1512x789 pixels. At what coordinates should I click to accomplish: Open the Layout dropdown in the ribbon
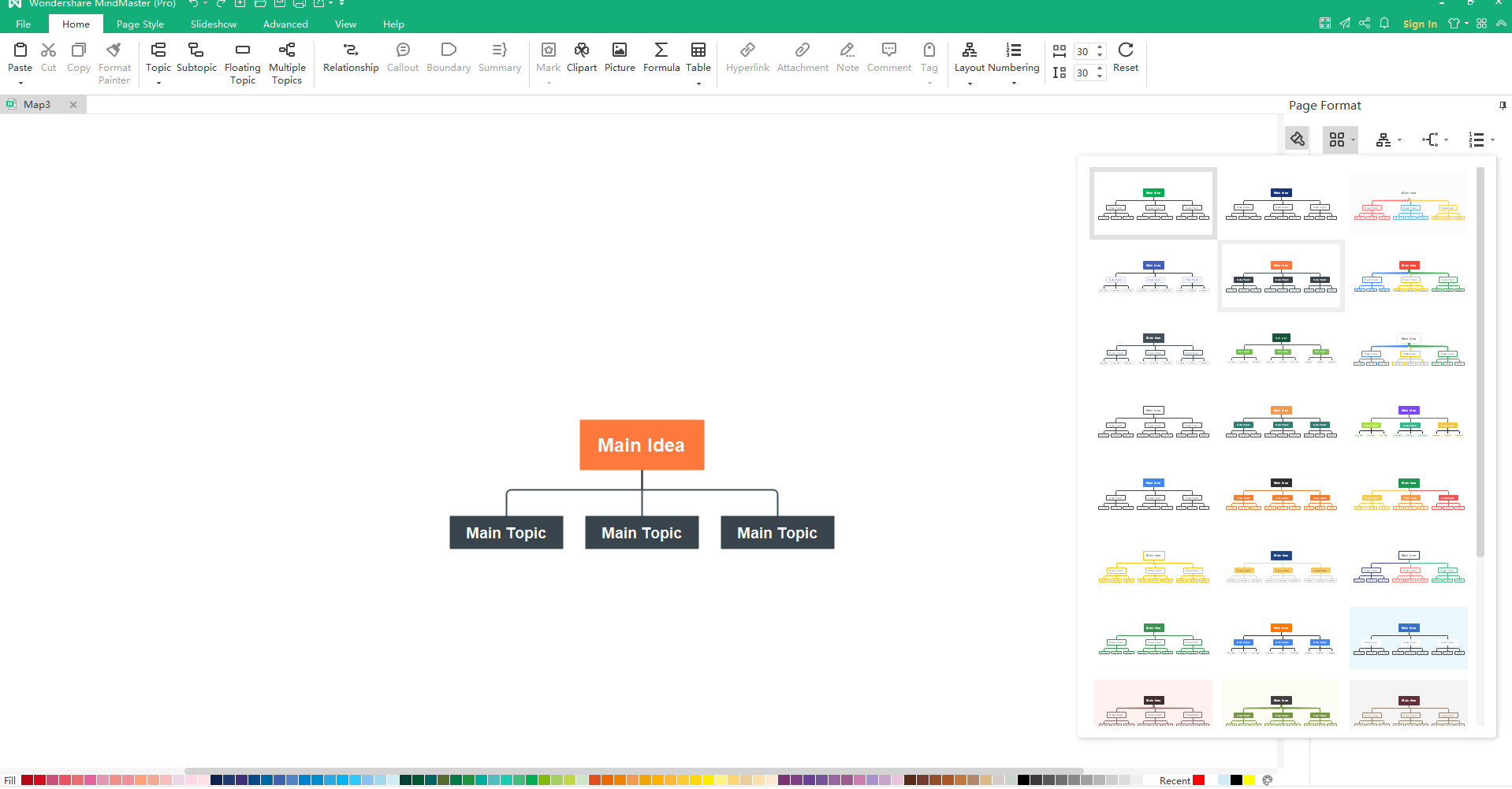970,63
